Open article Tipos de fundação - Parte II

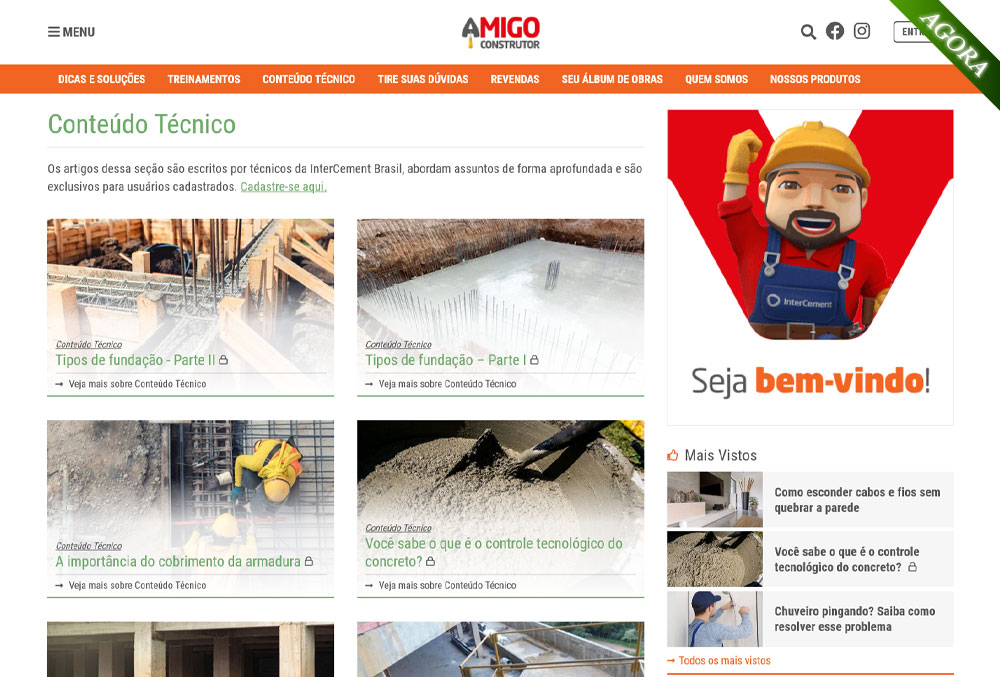(135, 360)
